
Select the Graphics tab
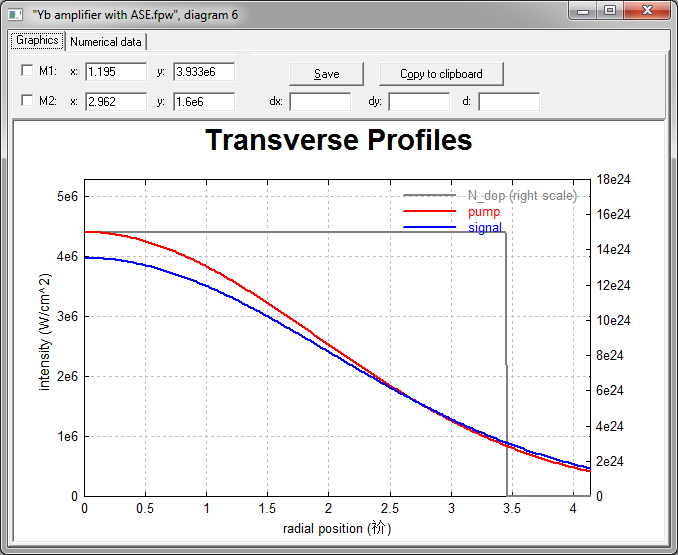[37, 41]
